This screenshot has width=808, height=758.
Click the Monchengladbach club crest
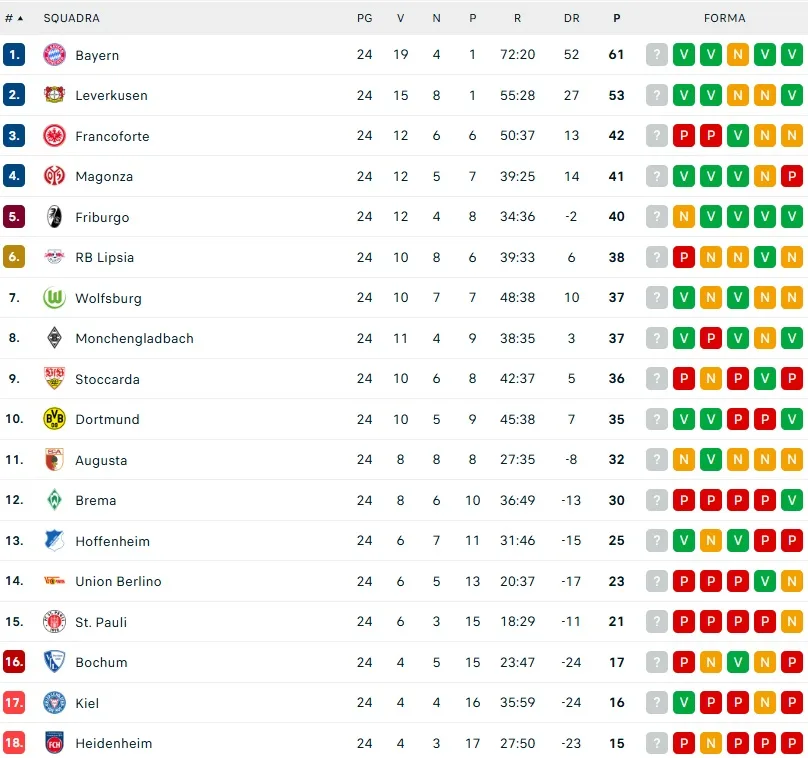[x=54, y=338]
